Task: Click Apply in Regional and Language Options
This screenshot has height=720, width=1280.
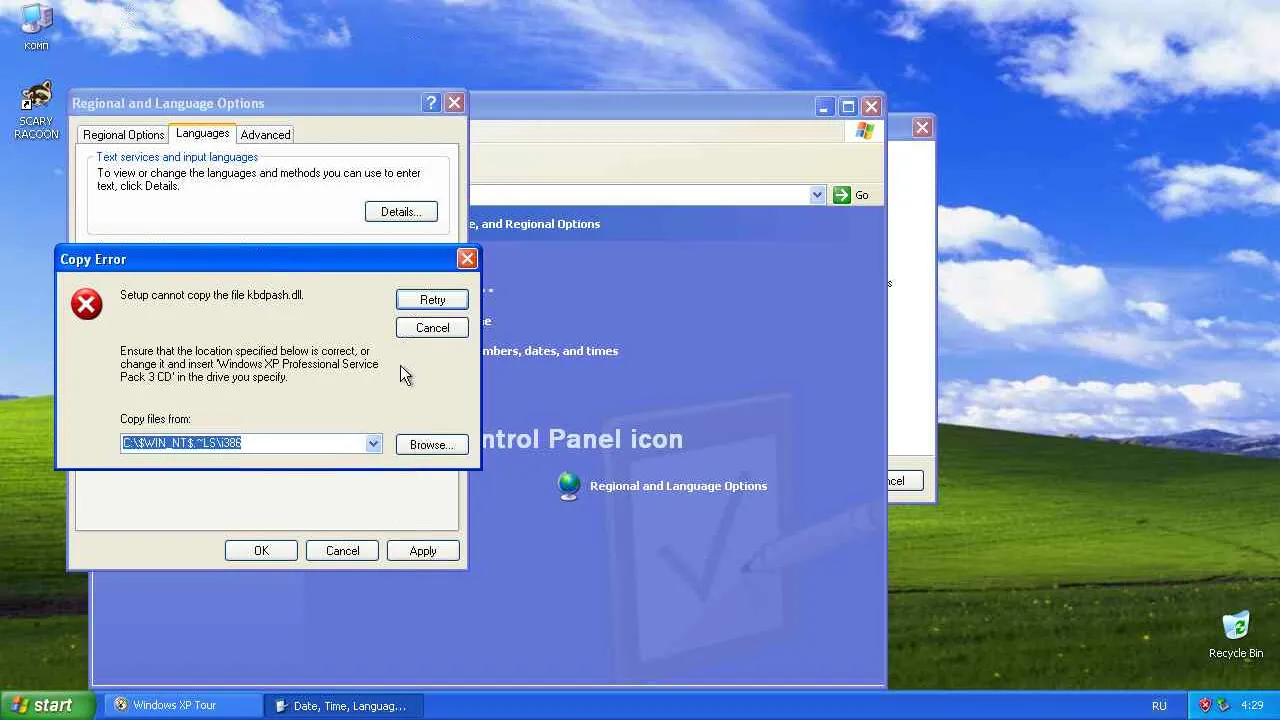Action: (x=423, y=551)
